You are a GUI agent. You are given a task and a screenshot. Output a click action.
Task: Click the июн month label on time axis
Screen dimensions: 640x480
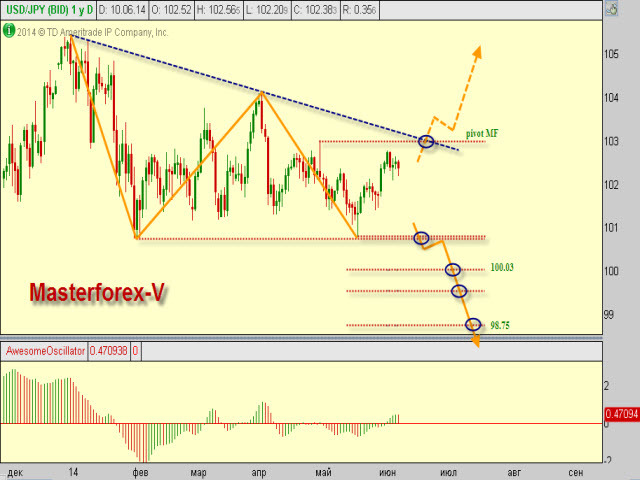[x=387, y=473]
